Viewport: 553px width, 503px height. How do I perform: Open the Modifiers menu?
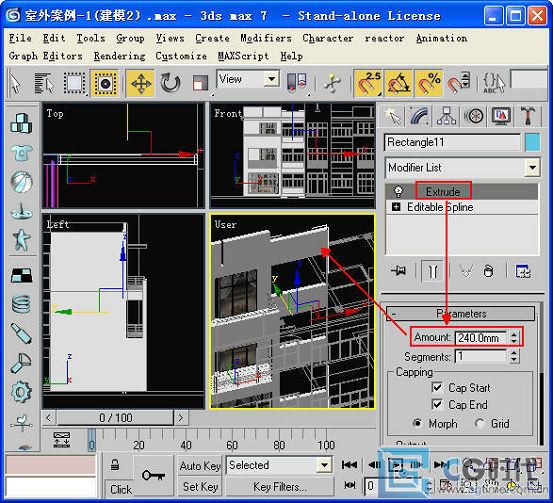(x=266, y=38)
